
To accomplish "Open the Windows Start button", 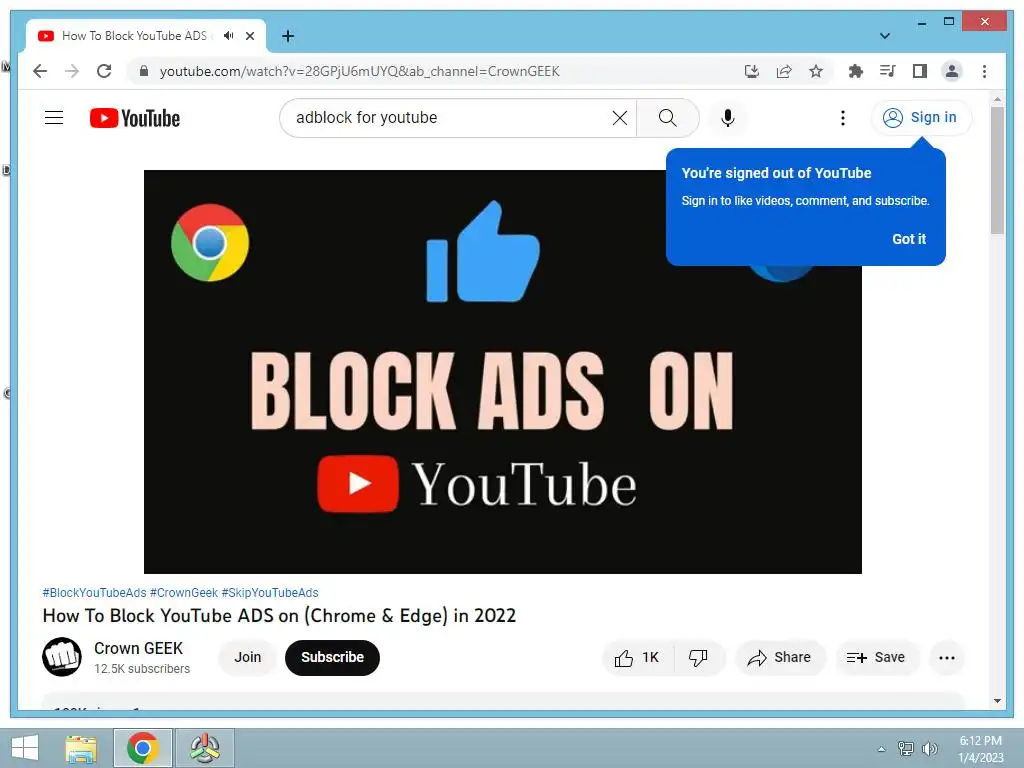I will [25, 748].
